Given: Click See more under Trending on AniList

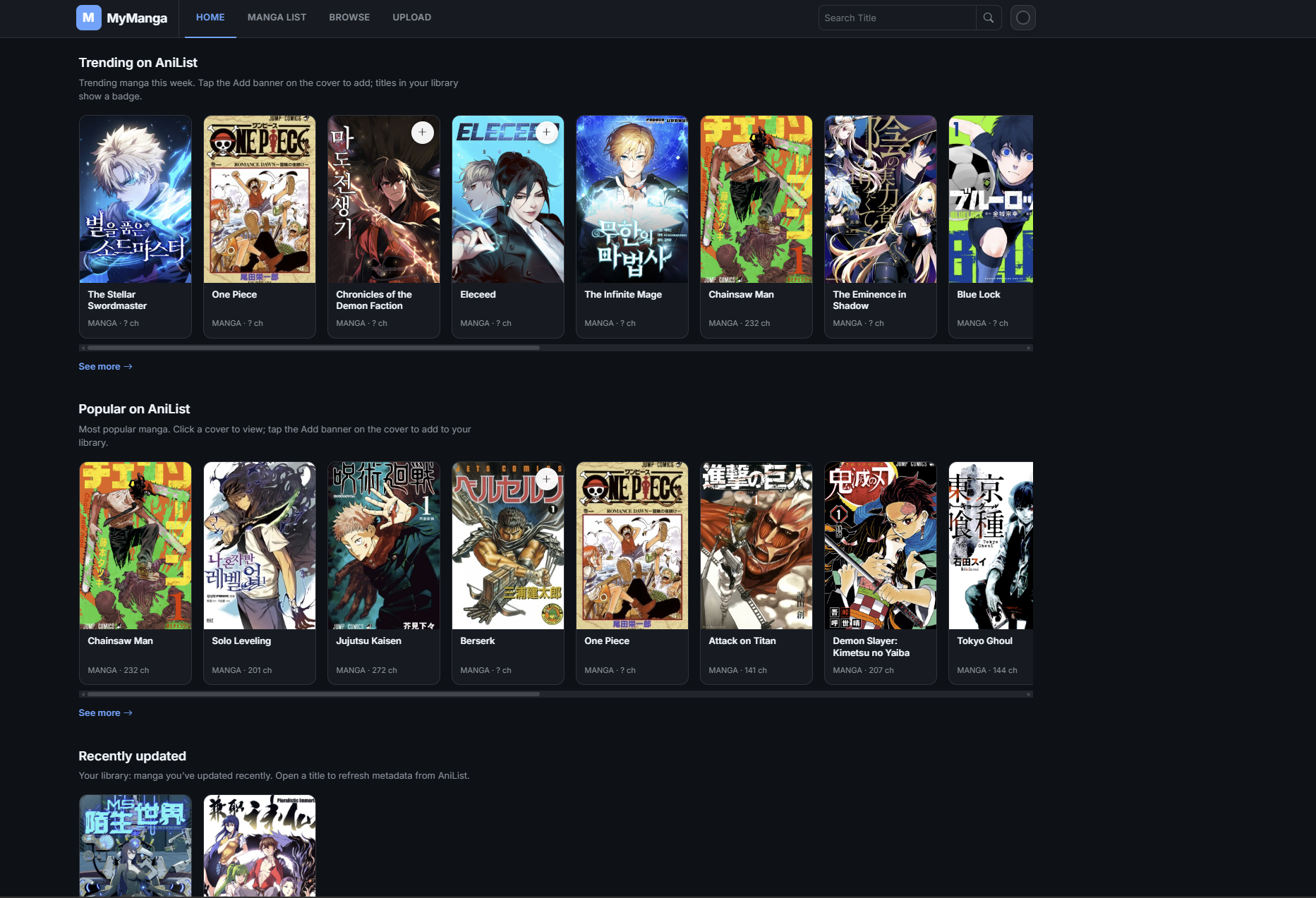Looking at the screenshot, I should pyautogui.click(x=105, y=366).
